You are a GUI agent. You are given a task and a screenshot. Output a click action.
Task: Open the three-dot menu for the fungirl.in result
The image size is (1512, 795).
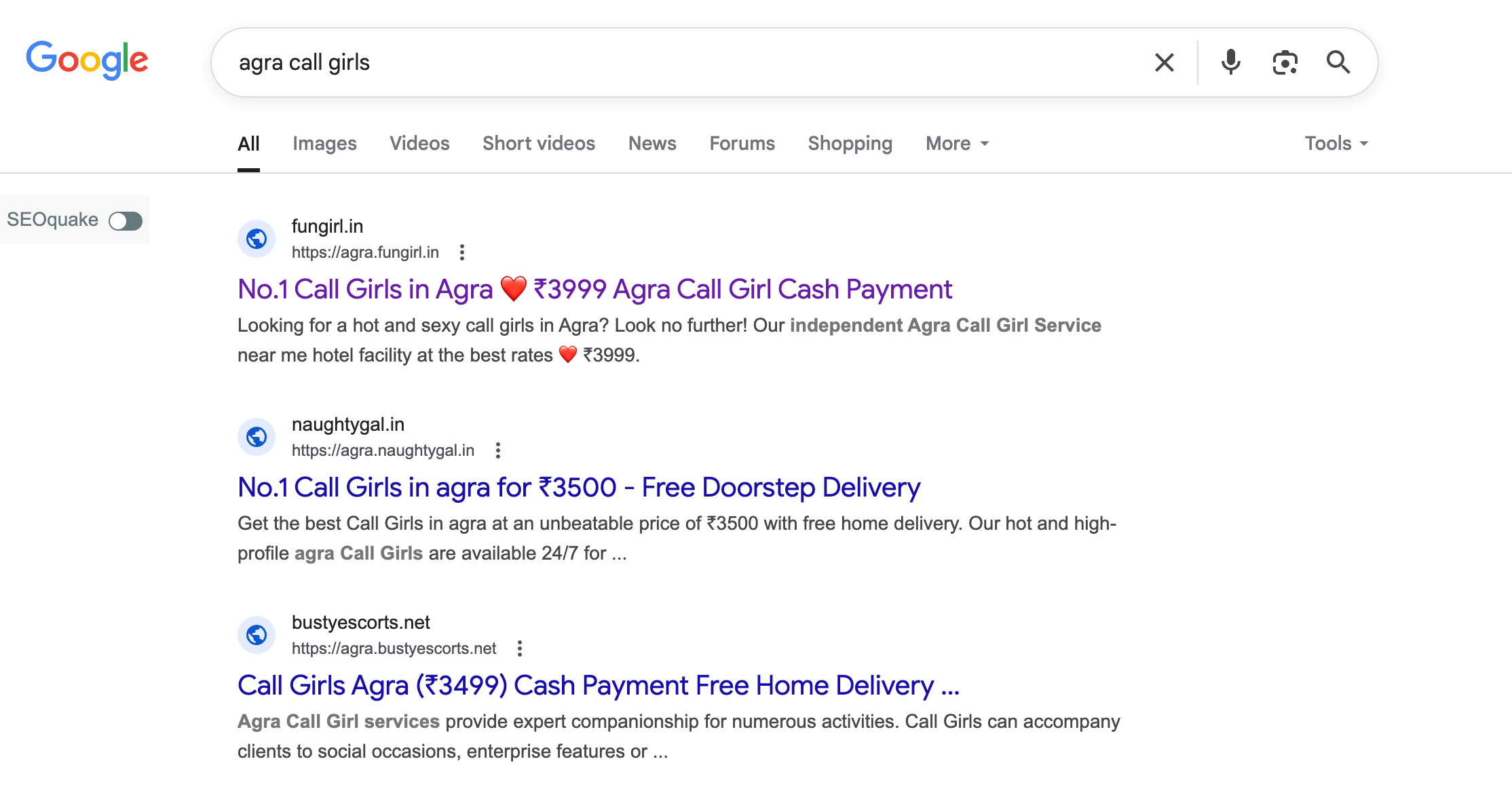coord(462,252)
